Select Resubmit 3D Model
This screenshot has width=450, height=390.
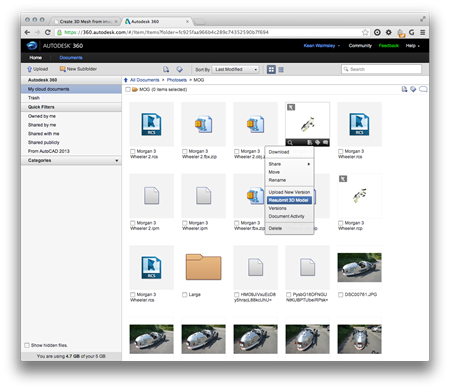click(289, 200)
